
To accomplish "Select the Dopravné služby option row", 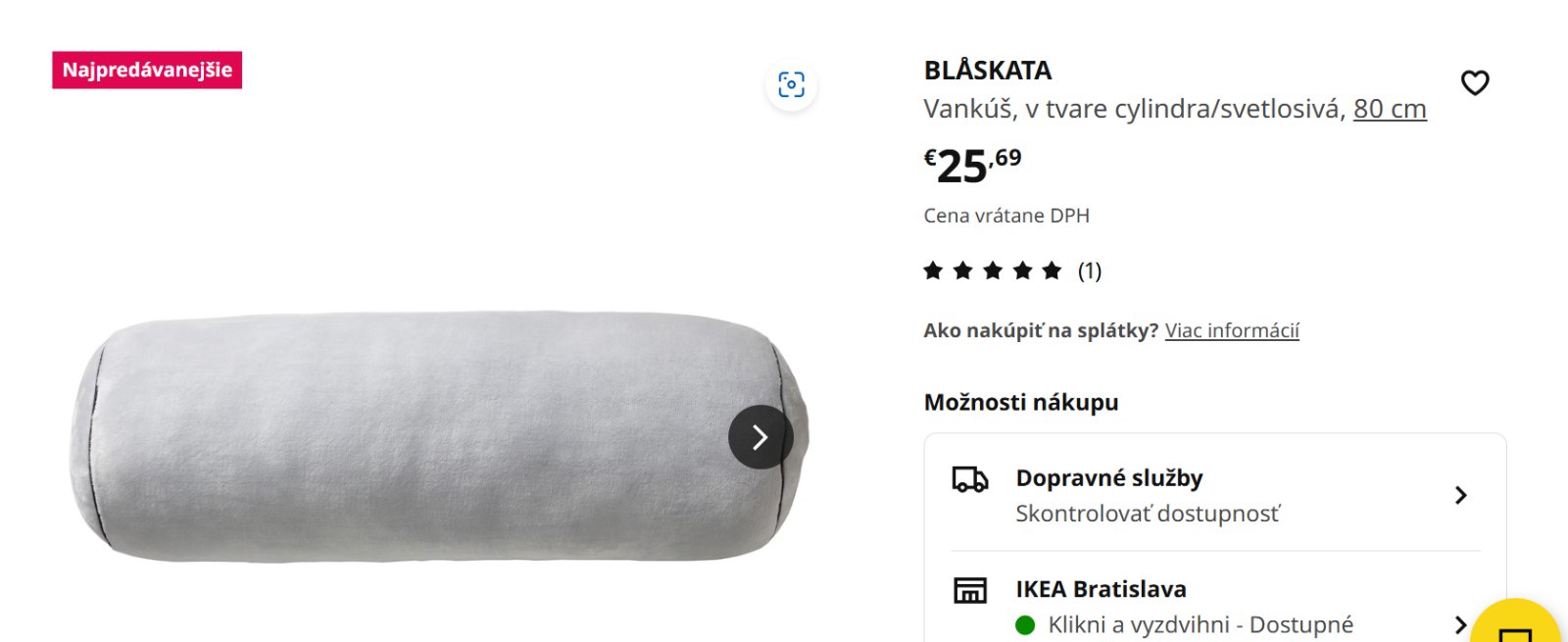I will [x=1215, y=495].
